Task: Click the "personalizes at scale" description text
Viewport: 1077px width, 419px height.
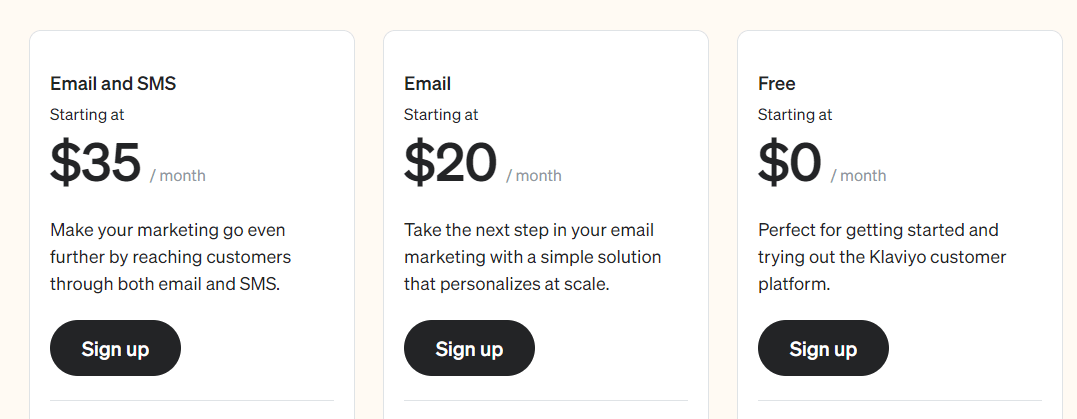Action: tap(532, 257)
